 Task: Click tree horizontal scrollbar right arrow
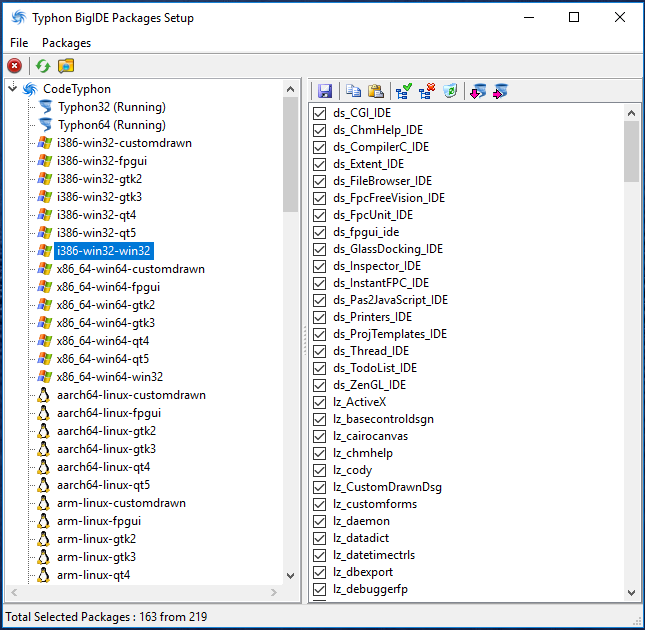click(x=274, y=593)
